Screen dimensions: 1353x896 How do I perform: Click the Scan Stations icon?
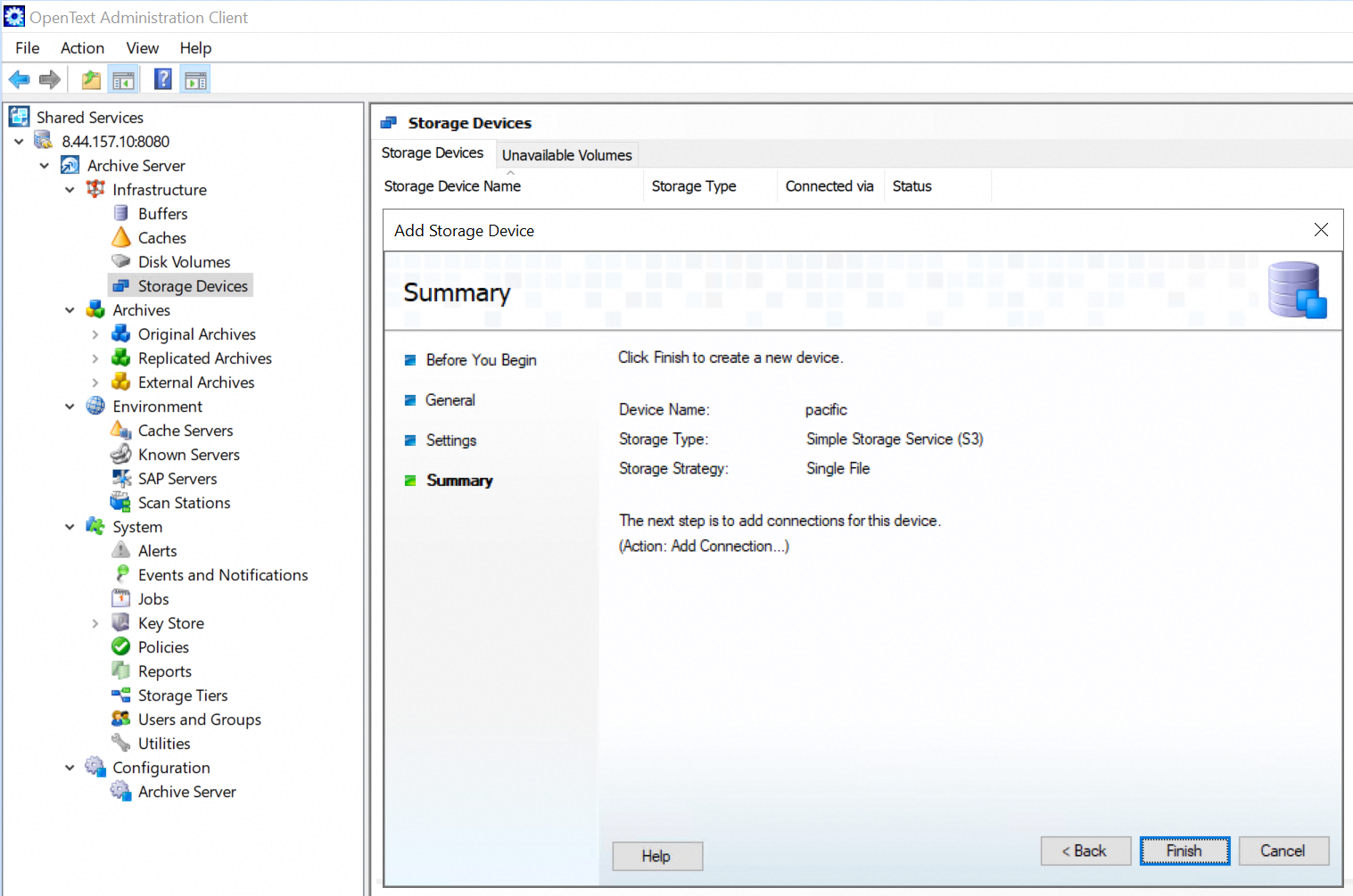[120, 502]
